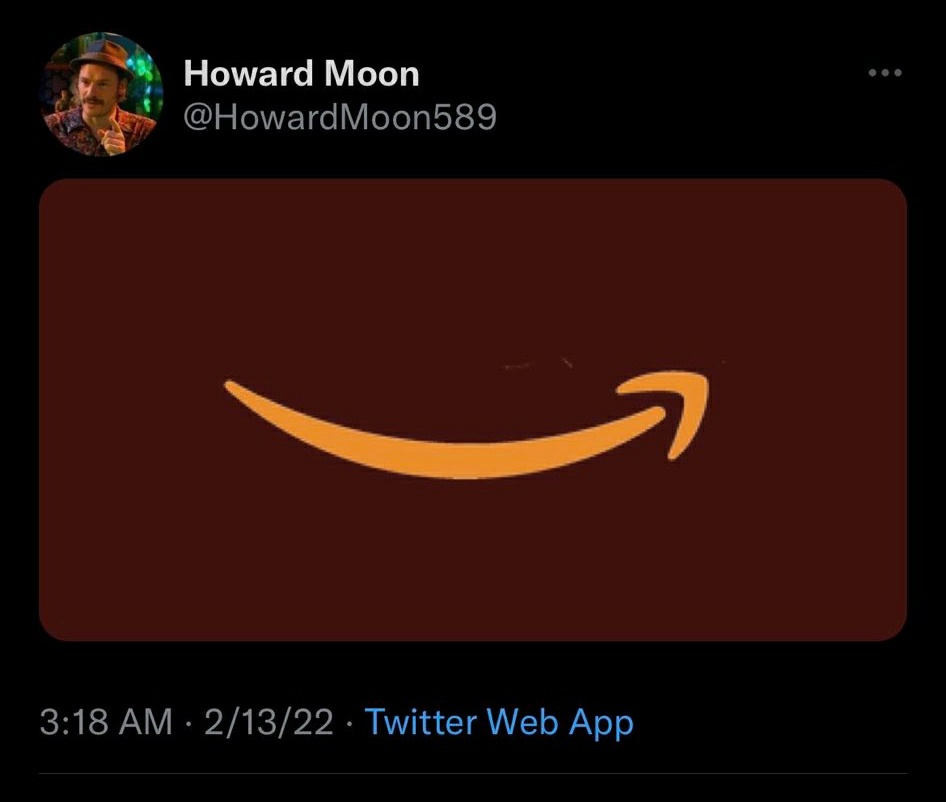Image resolution: width=946 pixels, height=802 pixels.
Task: Click the small faint marks above the orange arrow
Action: (537, 363)
